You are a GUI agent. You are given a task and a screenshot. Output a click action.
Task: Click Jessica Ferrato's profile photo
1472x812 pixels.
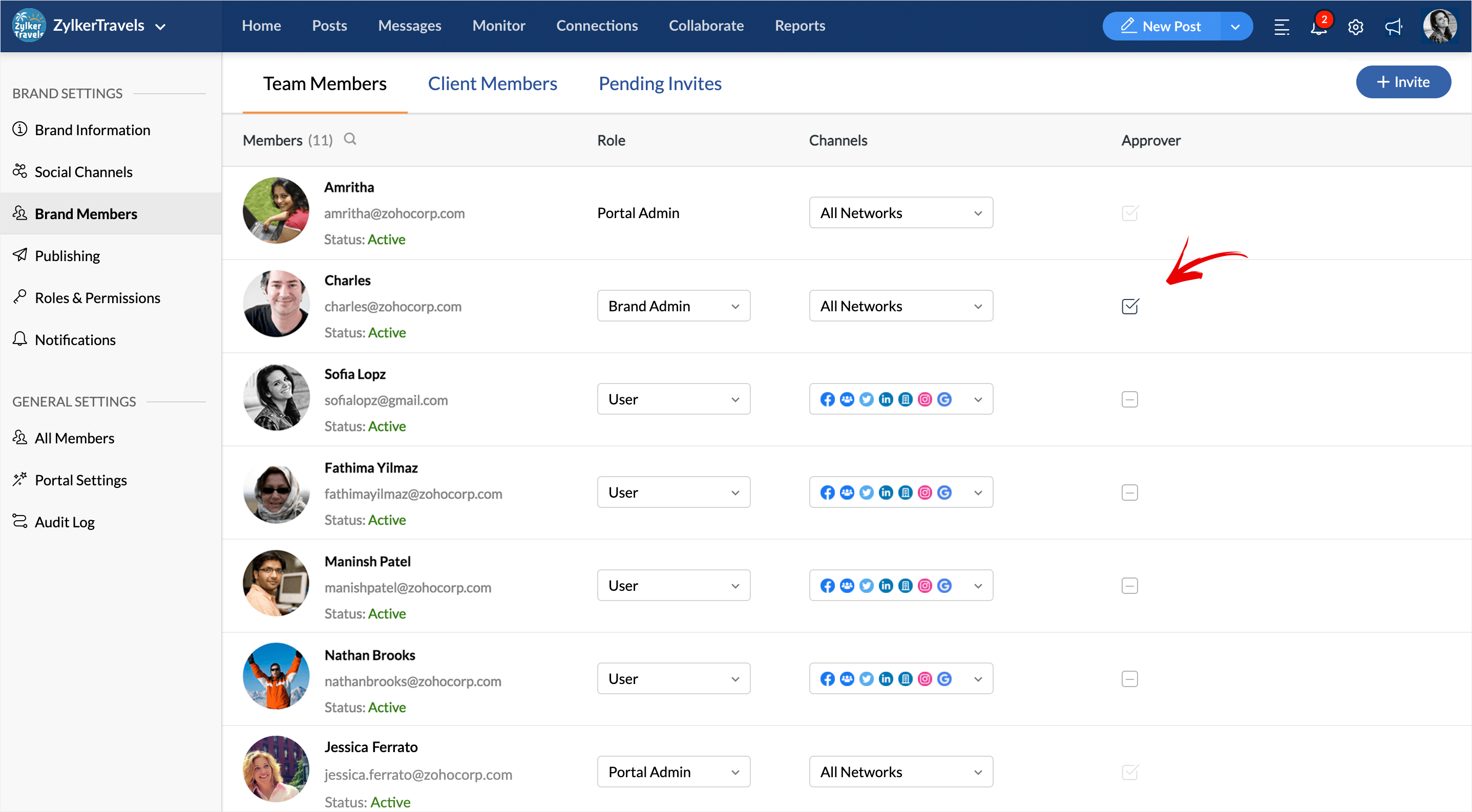(276, 768)
